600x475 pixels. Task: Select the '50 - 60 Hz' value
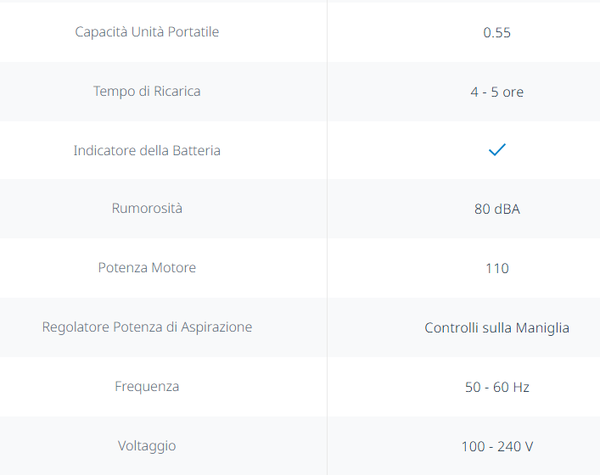point(497,386)
